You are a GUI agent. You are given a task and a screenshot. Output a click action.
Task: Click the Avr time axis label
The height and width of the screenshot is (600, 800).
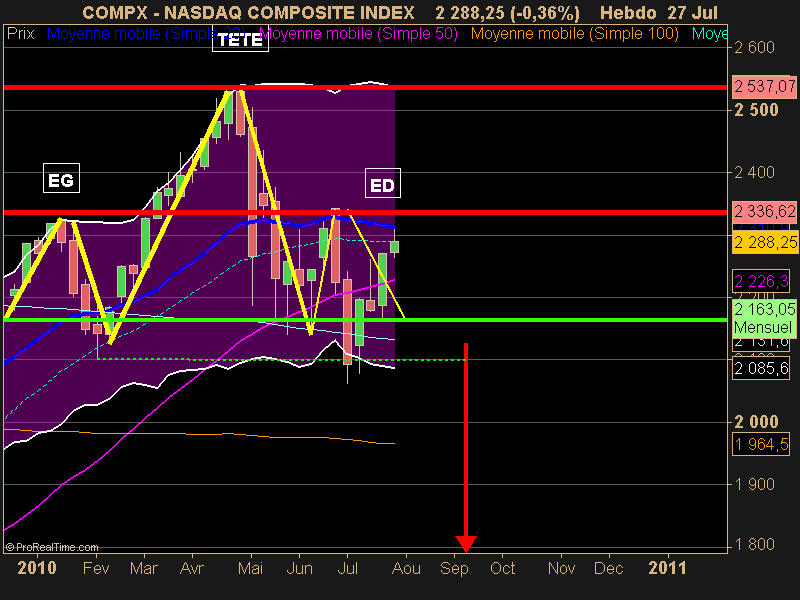192,568
